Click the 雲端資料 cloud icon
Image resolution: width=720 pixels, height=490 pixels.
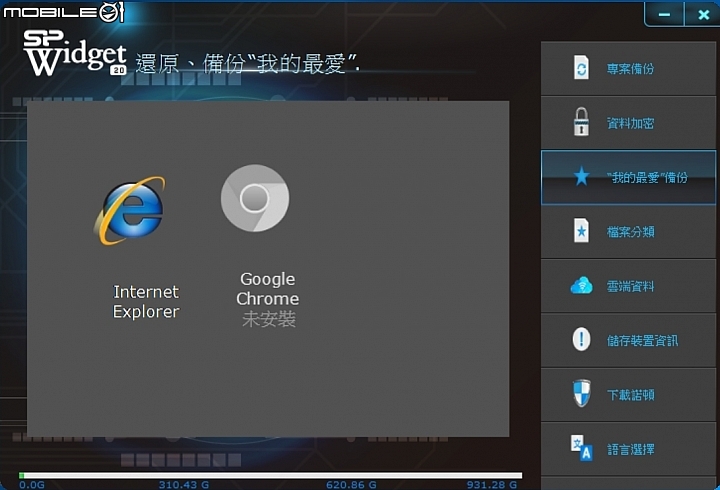point(581,286)
